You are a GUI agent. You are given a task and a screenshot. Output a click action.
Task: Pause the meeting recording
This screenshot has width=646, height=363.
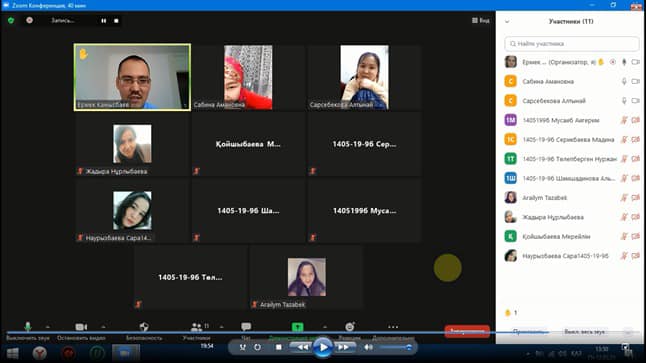pos(103,21)
